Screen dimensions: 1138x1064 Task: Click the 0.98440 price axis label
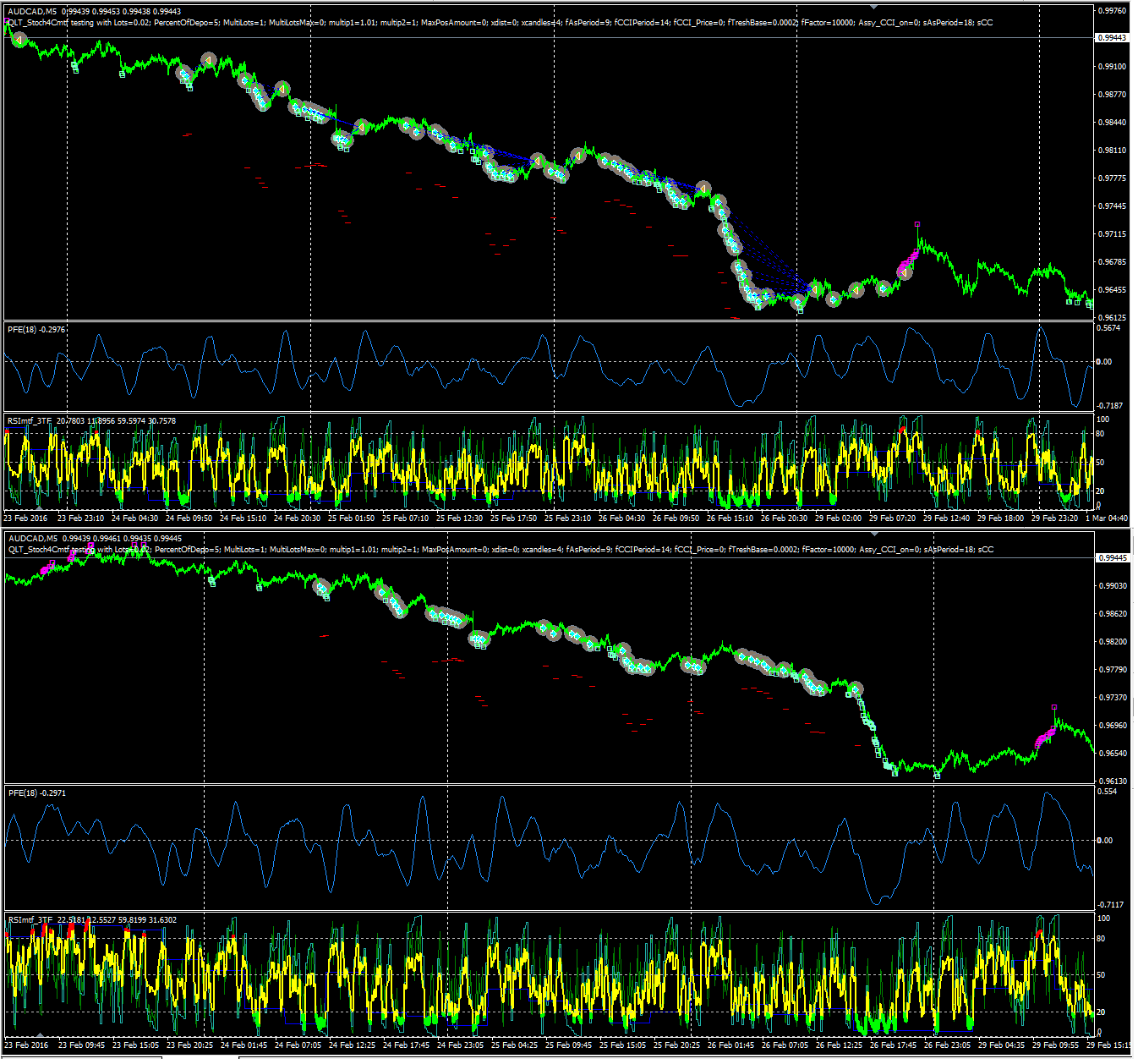(1112, 122)
